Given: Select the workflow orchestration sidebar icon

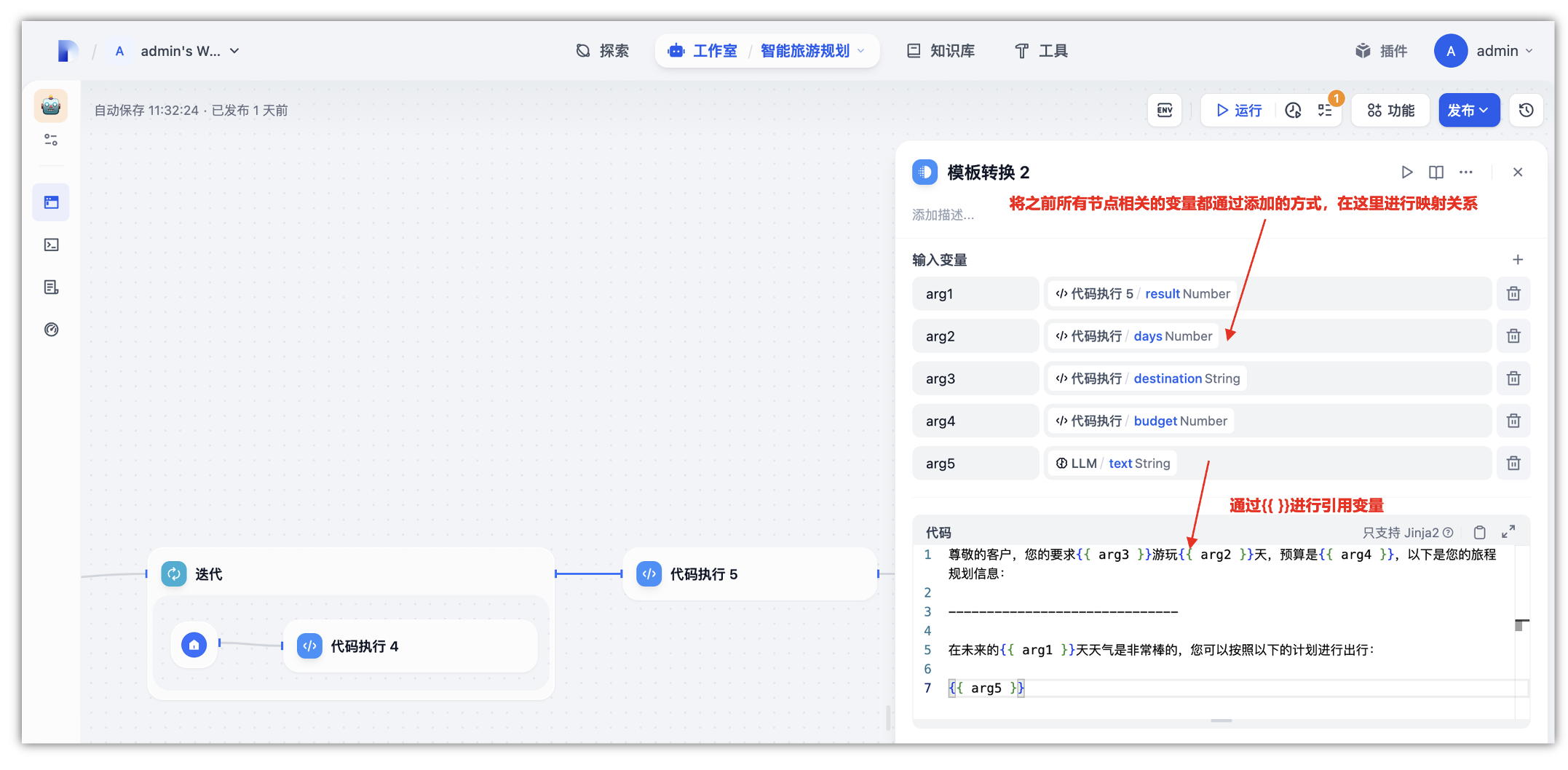Looking at the screenshot, I should pos(51,202).
